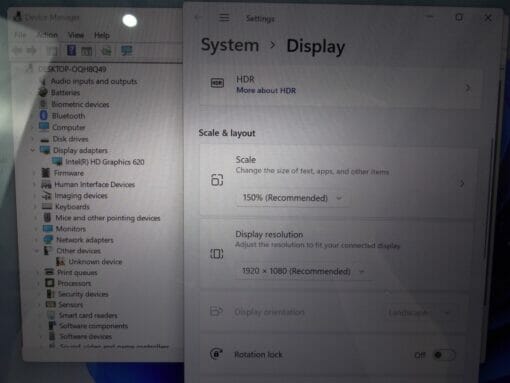
Task: Click the Rotation lock icon
Action: (x=216, y=354)
